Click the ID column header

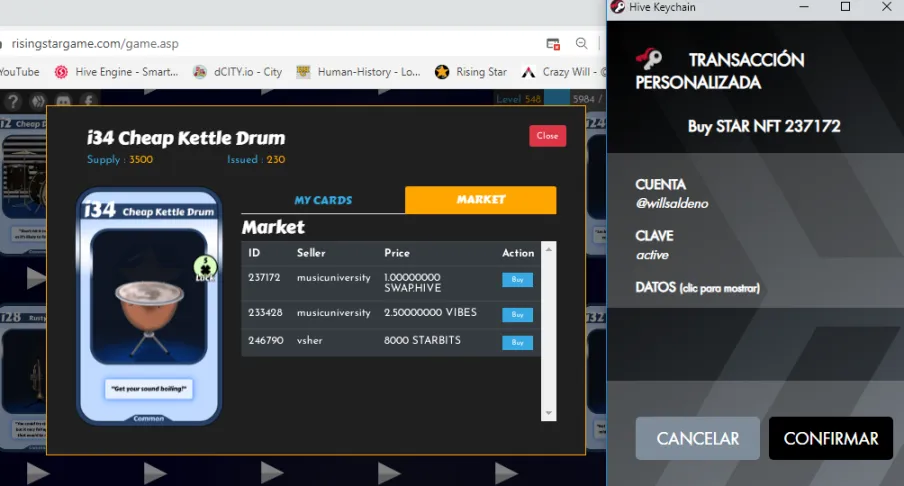click(254, 253)
